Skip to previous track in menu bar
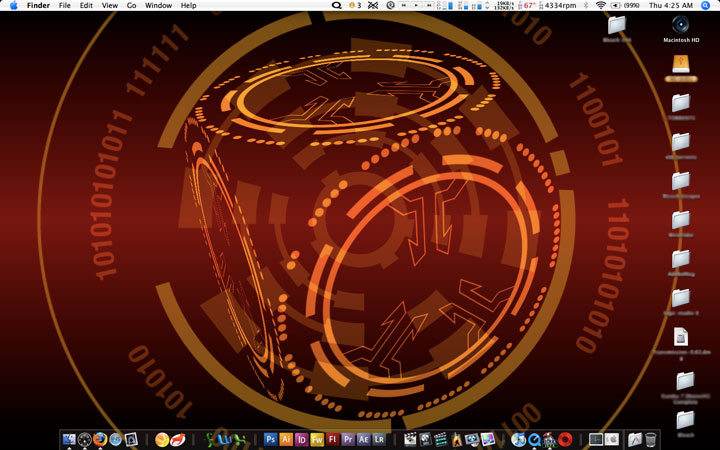The image size is (720, 450). pos(404,5)
